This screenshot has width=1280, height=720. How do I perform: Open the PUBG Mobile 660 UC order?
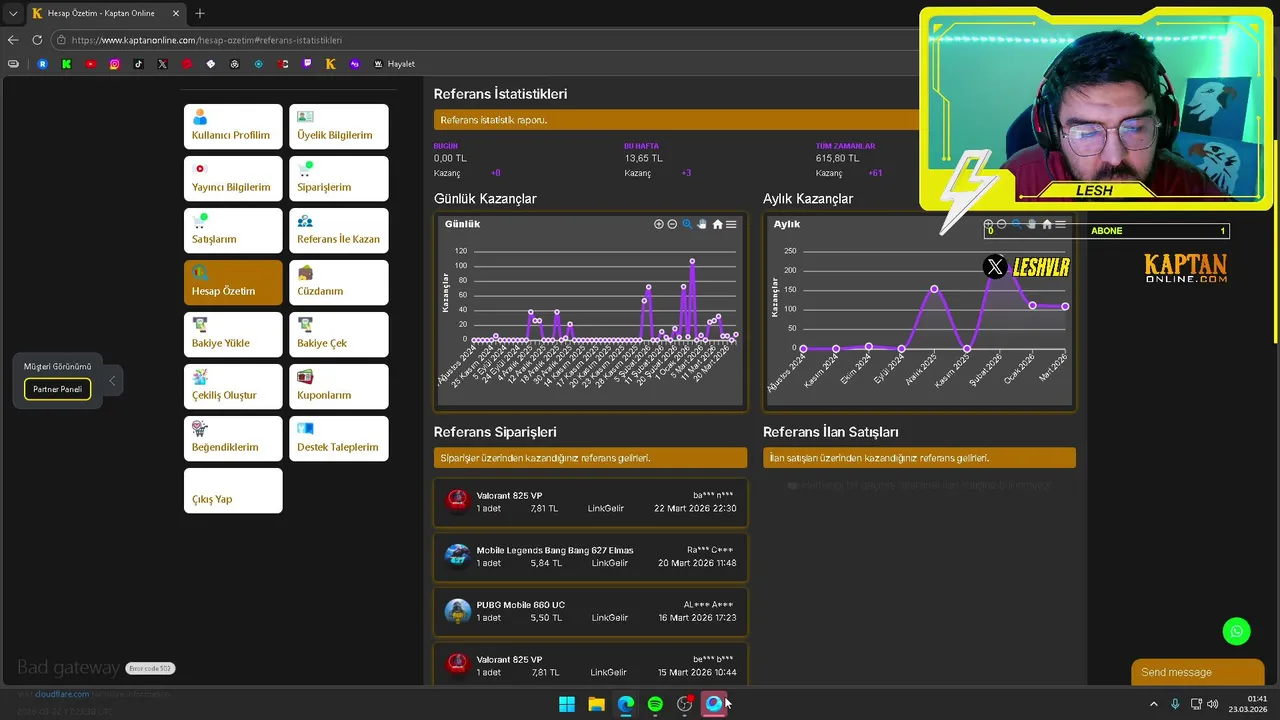pos(590,612)
